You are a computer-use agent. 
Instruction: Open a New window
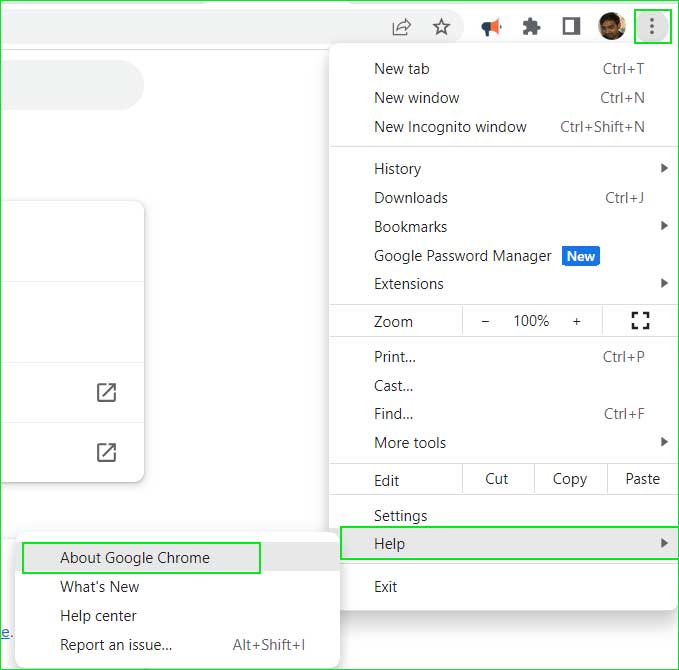504,98
